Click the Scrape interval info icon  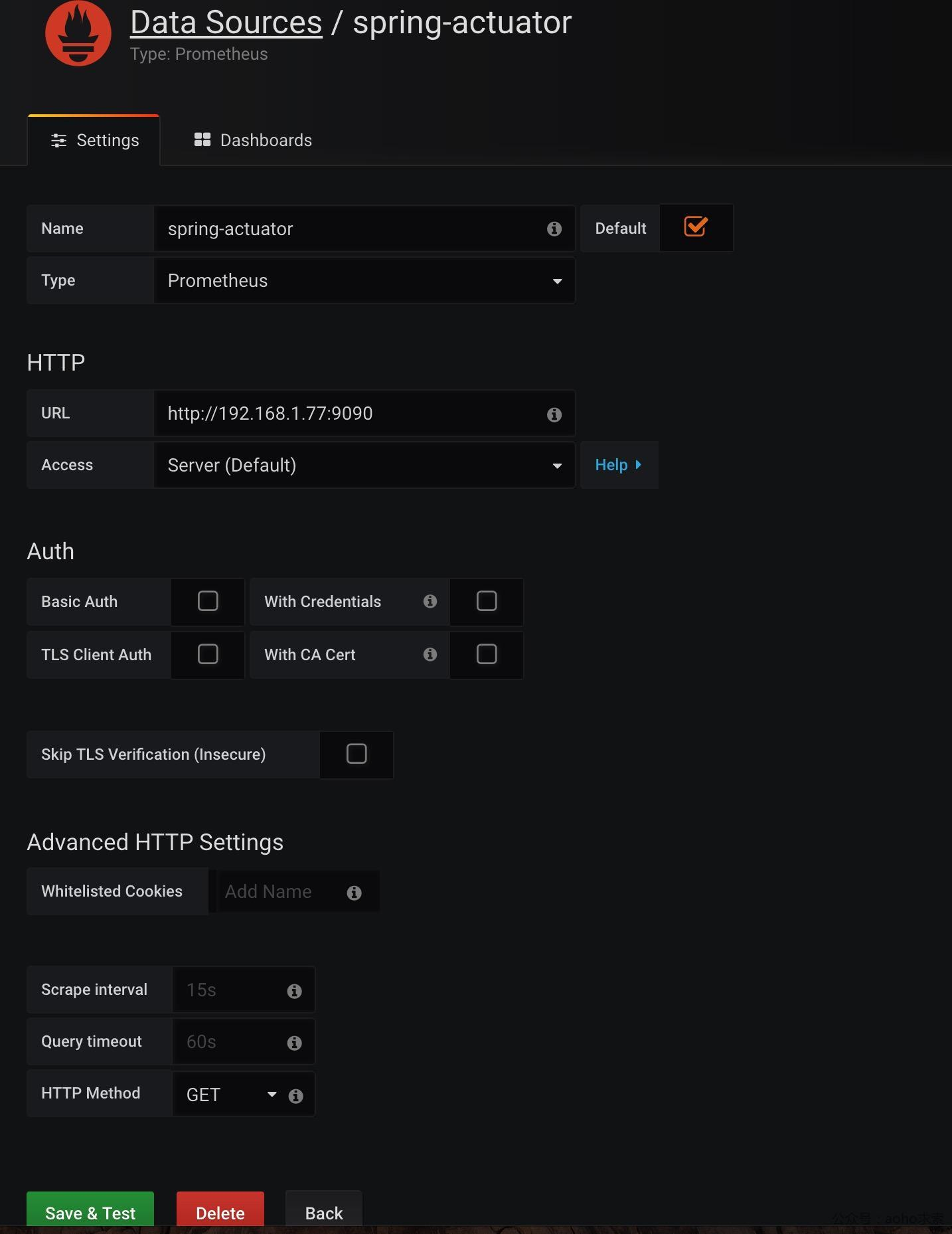click(x=295, y=991)
